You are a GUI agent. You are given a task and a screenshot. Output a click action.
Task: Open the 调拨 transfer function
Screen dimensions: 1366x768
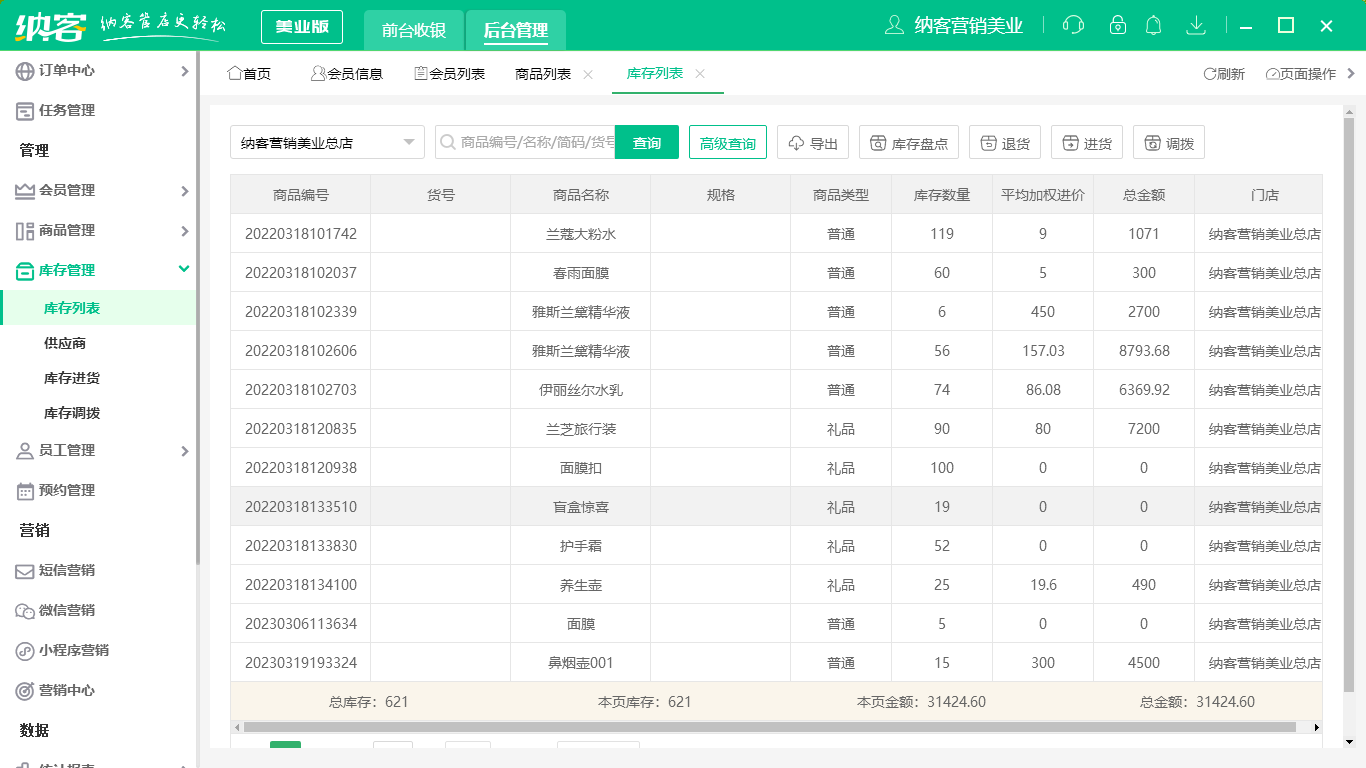[x=1169, y=141]
